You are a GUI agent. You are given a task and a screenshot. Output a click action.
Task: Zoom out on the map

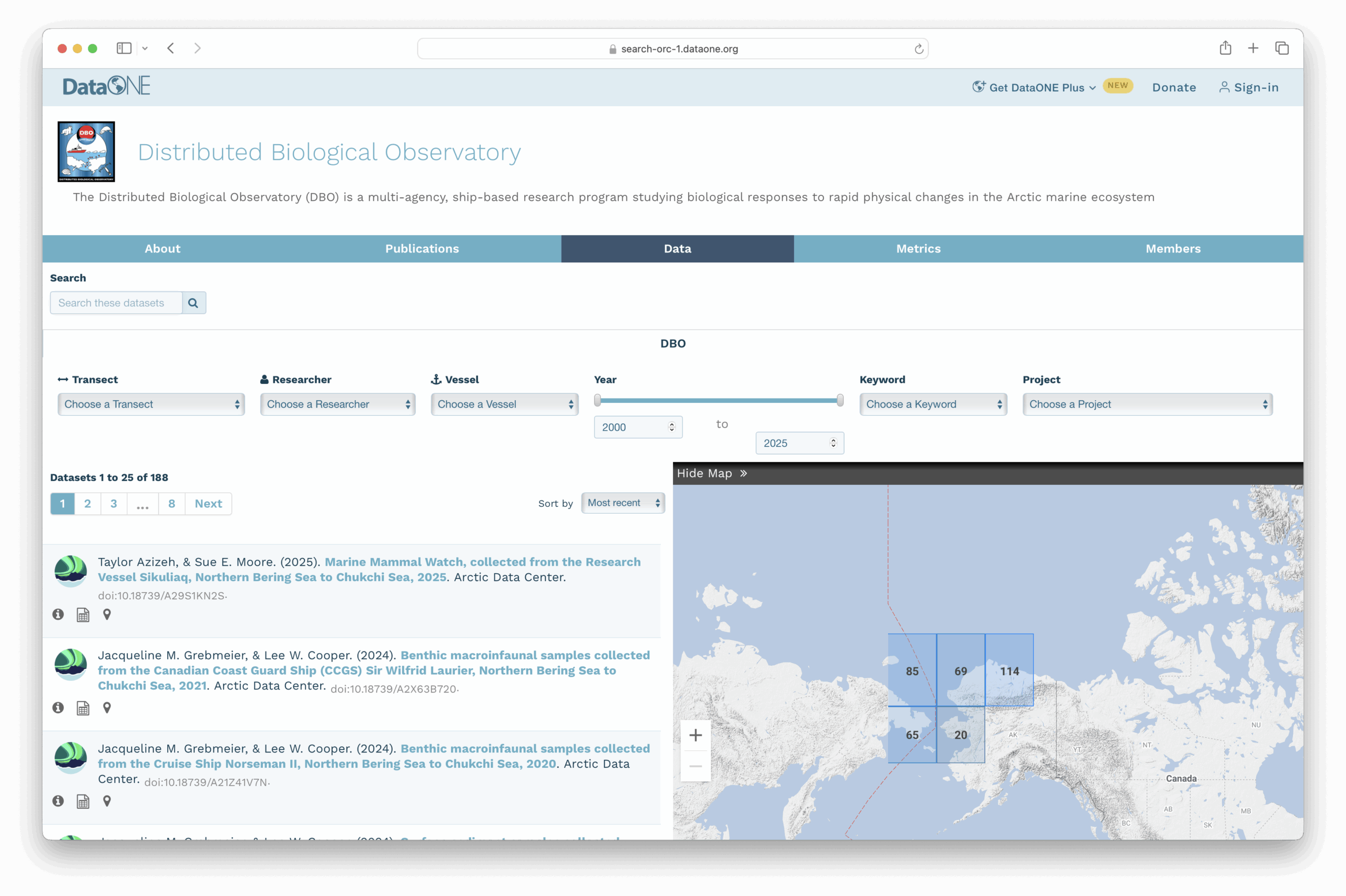(695, 766)
